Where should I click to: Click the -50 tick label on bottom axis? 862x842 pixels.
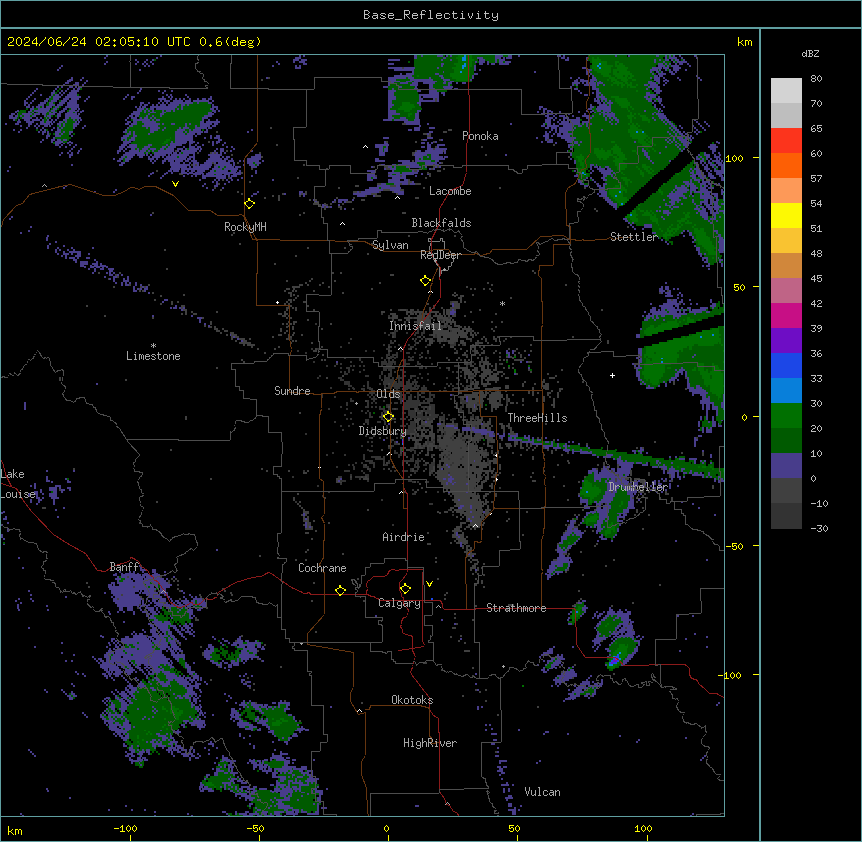pos(255,828)
